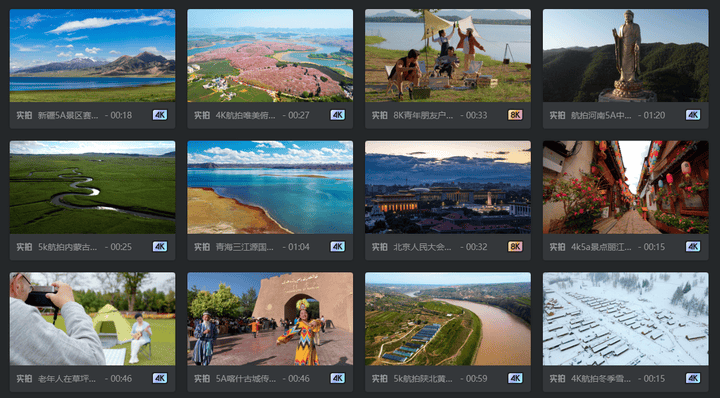Open the Yellow River aerial thumbnail
Screen dimensions: 720x398
point(448,319)
